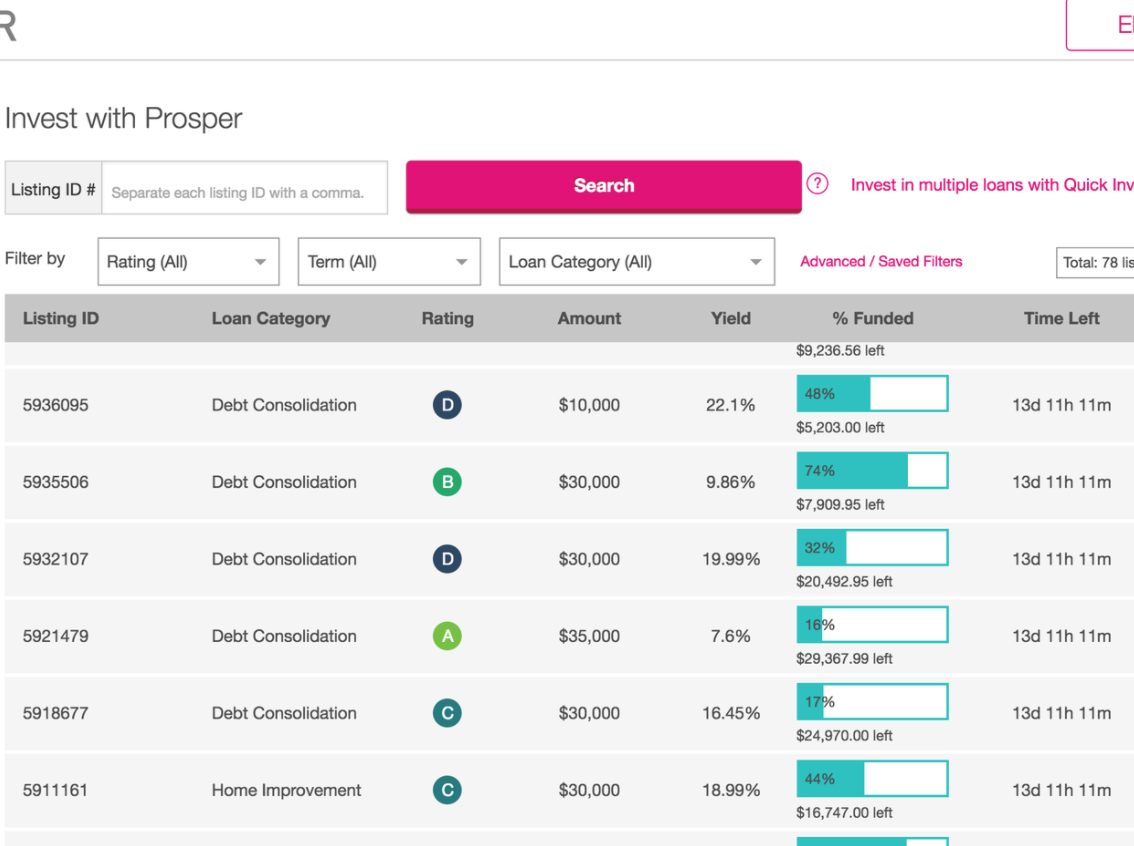1134x846 pixels.
Task: Click the B rating badge for listing 5935506
Action: [x=447, y=482]
